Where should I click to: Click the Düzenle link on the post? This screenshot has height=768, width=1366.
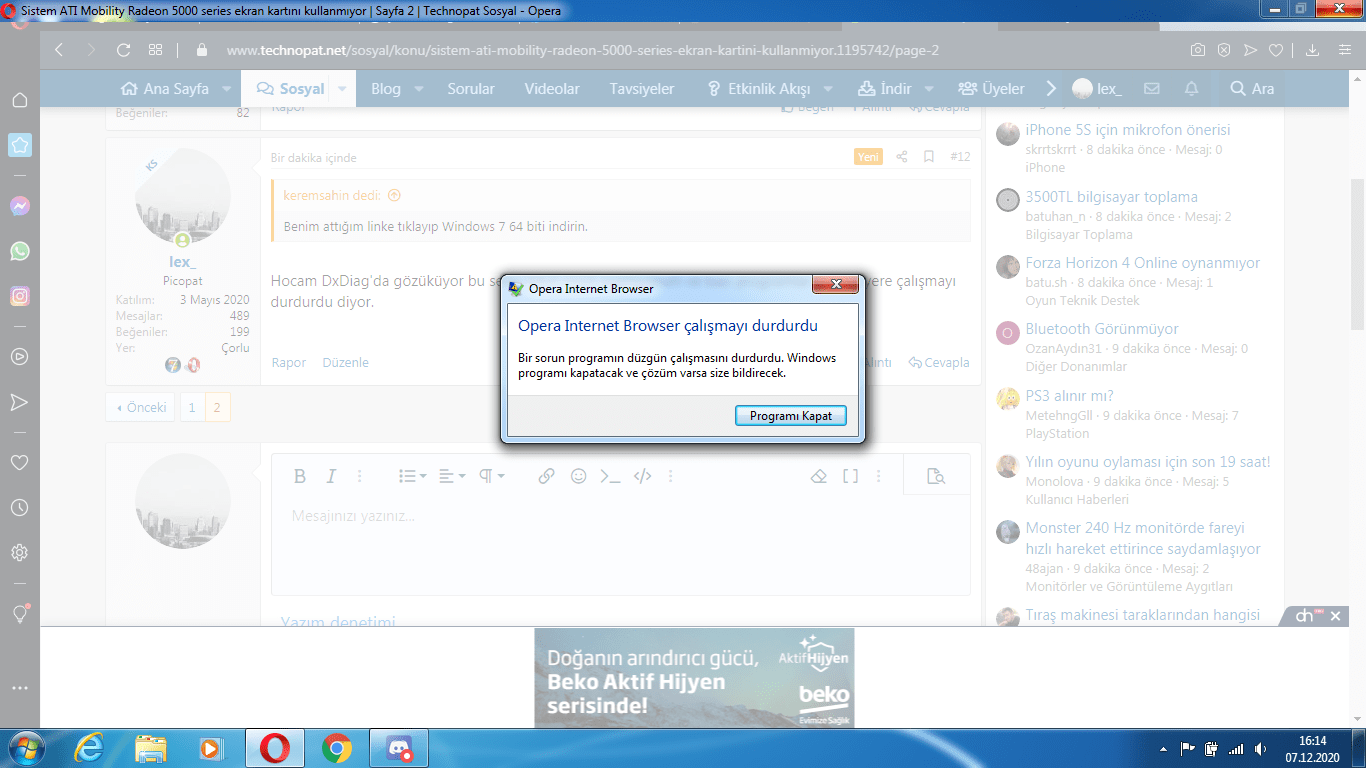point(345,362)
